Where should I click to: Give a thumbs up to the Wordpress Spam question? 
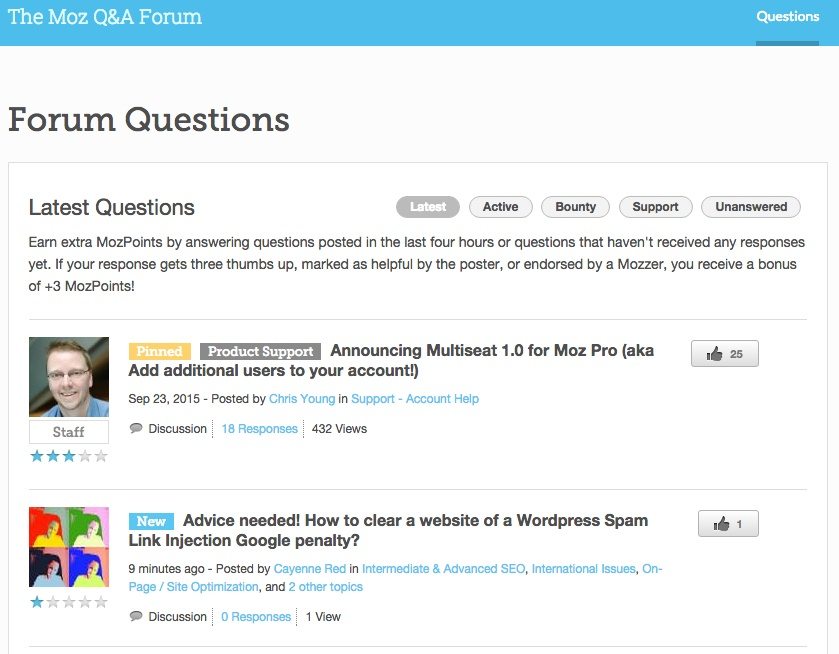pyautogui.click(x=728, y=523)
